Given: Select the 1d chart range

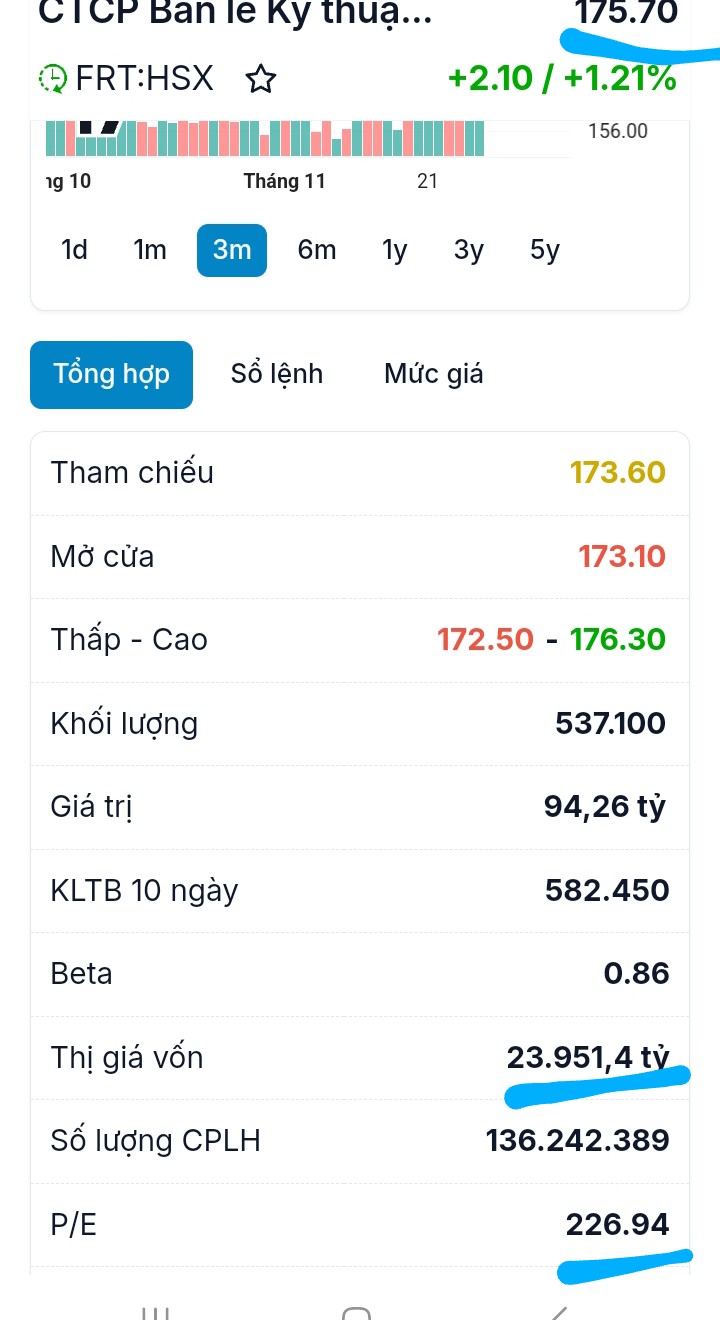Looking at the screenshot, I should [75, 250].
